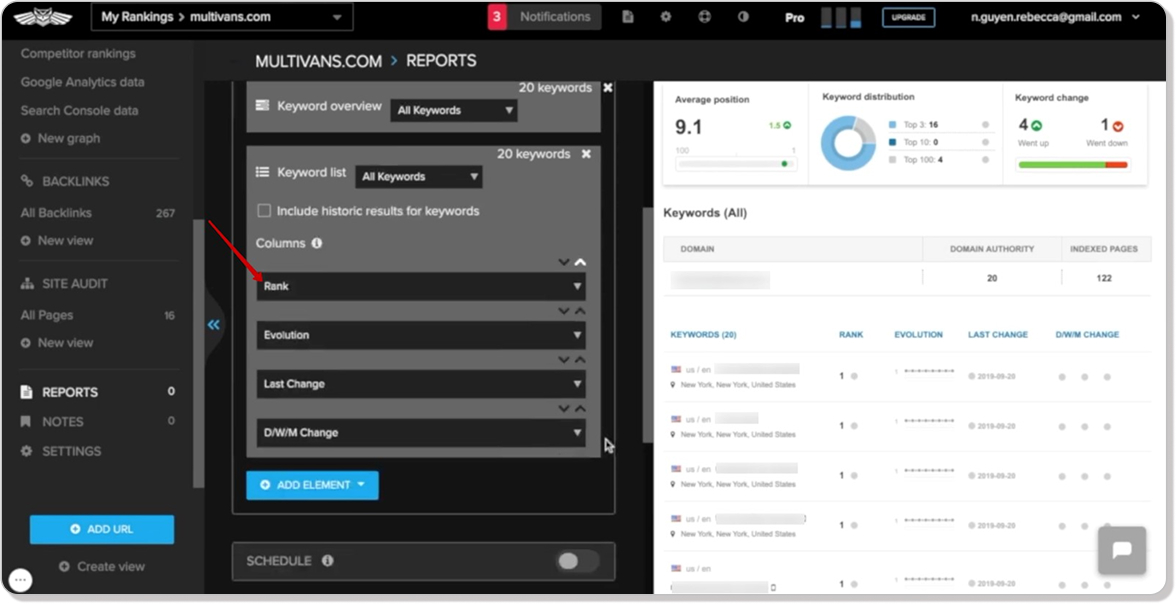Open All Backlinks view

click(56, 213)
